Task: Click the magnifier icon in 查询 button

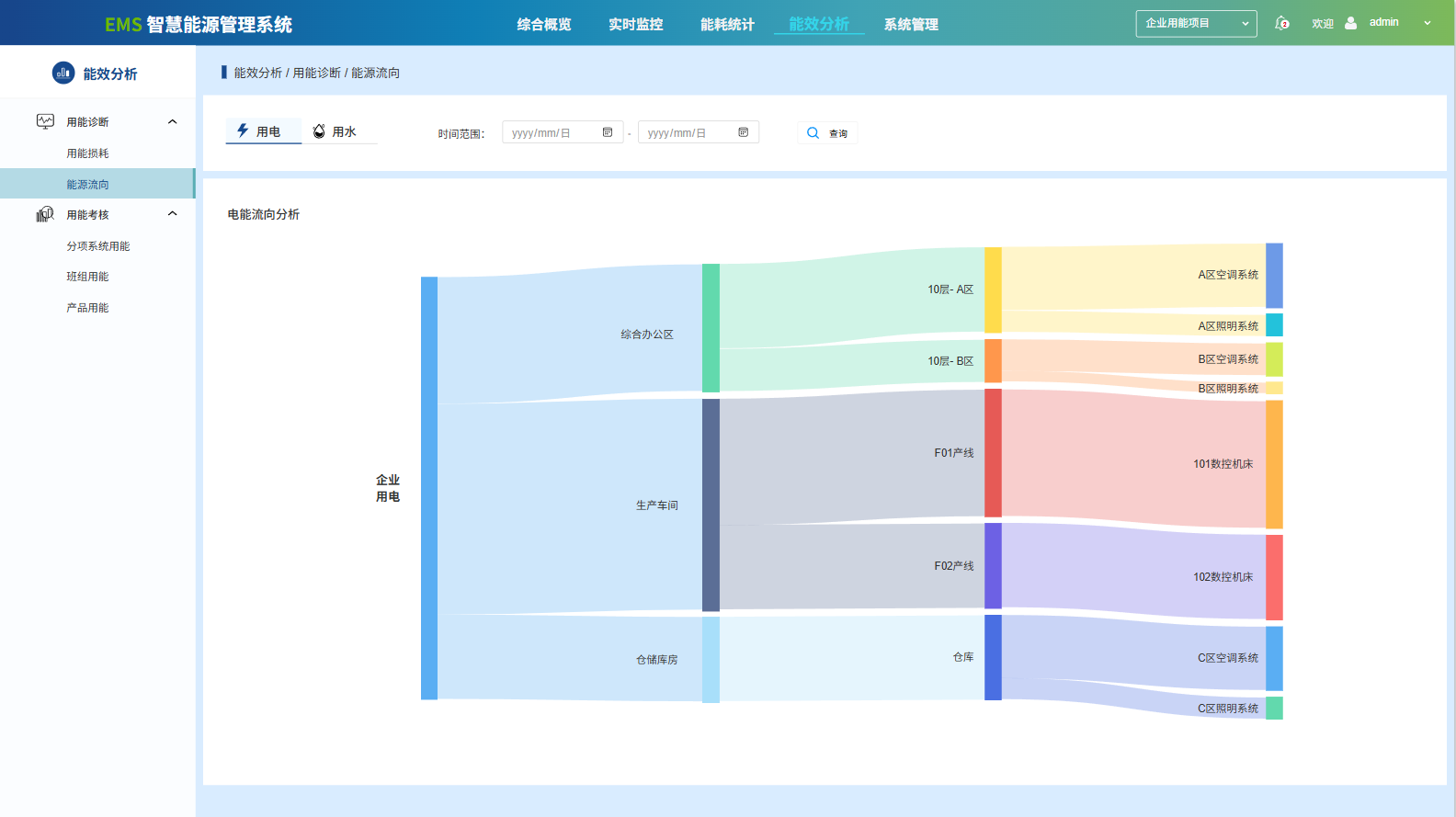Action: pos(813,133)
